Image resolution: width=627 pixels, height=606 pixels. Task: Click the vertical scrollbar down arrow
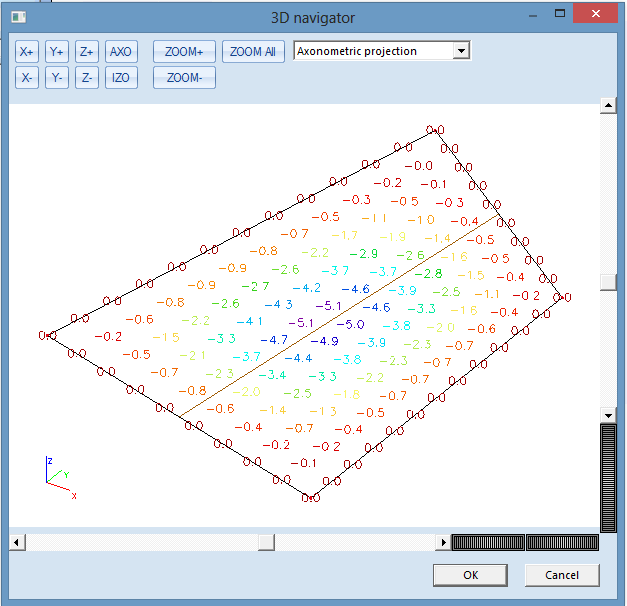(607, 414)
